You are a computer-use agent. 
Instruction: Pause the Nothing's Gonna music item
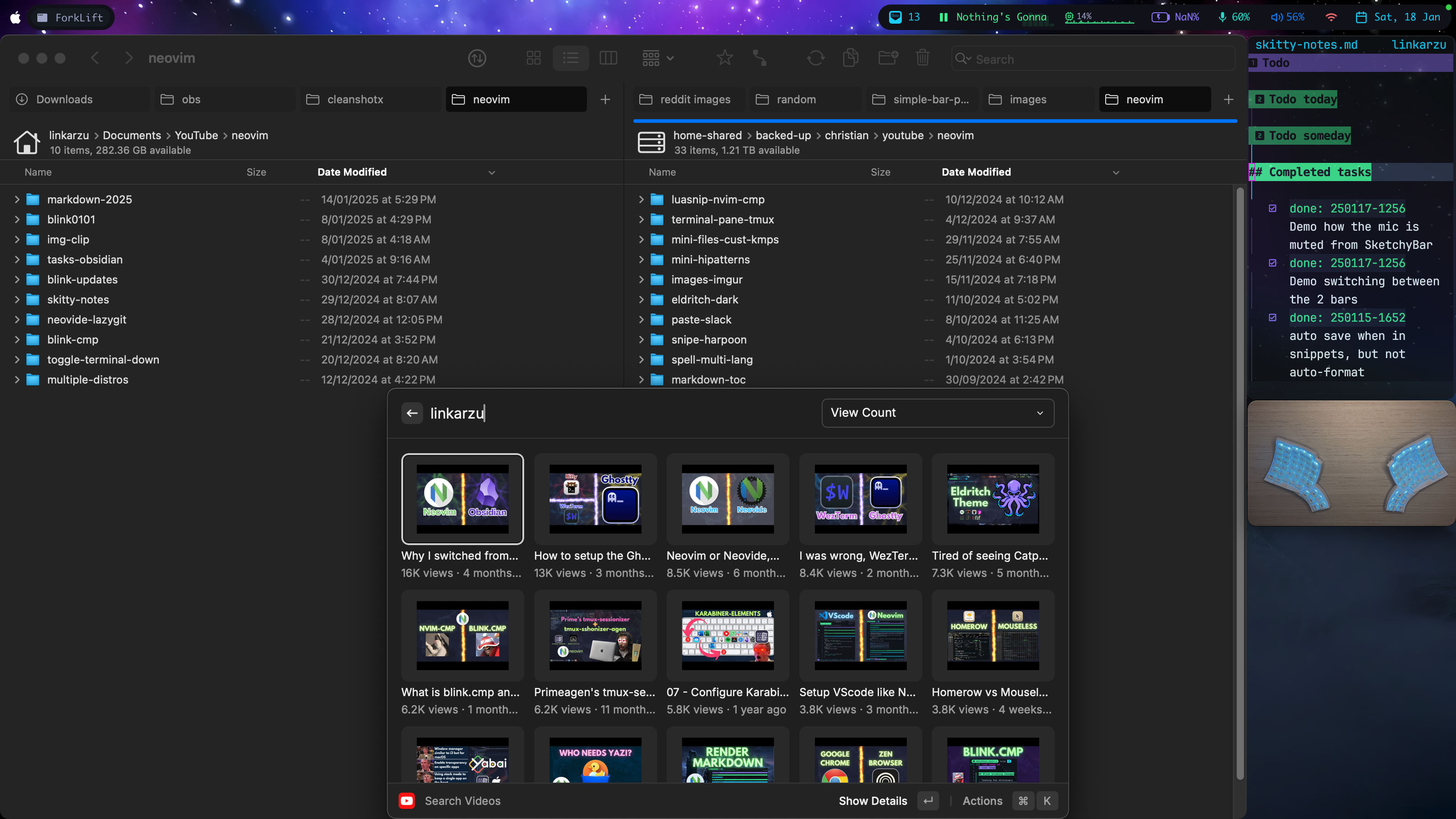[x=943, y=17]
